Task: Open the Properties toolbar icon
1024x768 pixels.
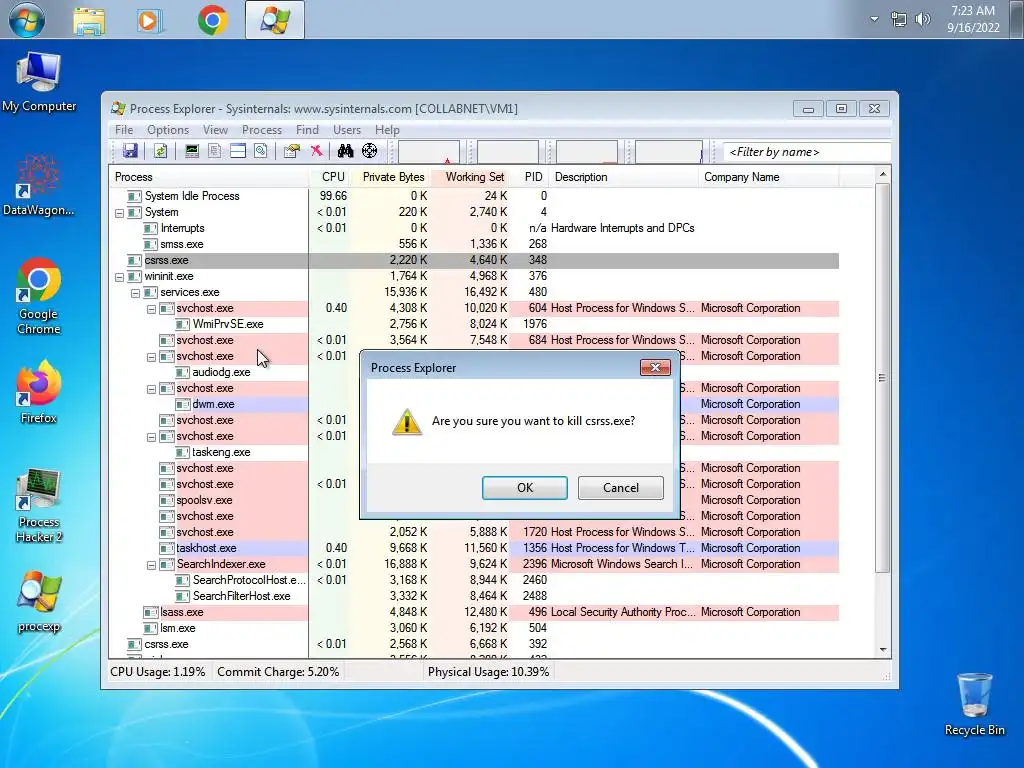Action: [291, 152]
